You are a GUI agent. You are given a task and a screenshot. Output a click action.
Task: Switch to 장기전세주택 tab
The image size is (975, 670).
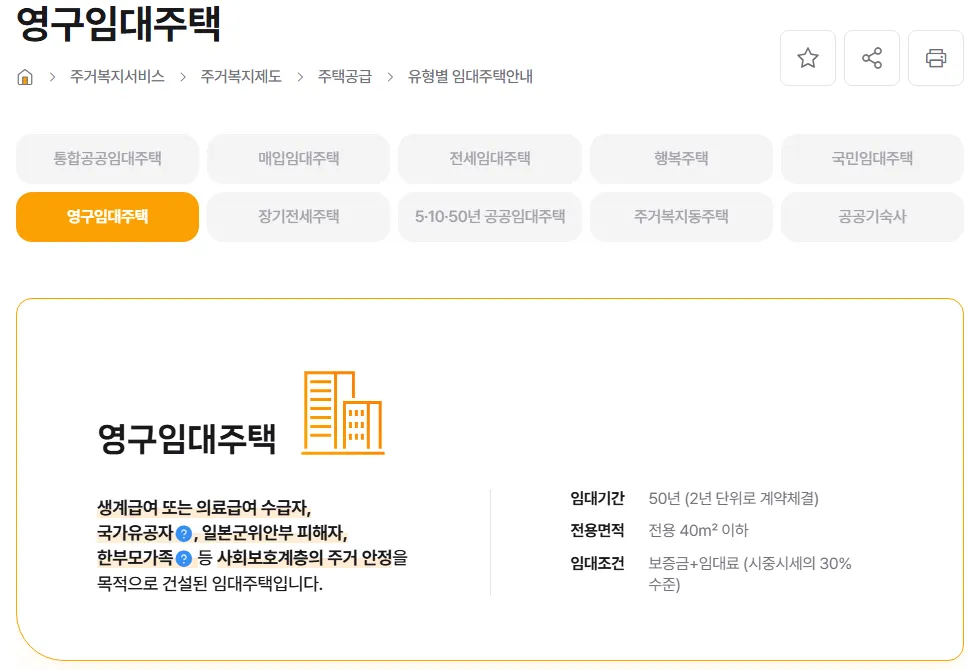point(298,216)
